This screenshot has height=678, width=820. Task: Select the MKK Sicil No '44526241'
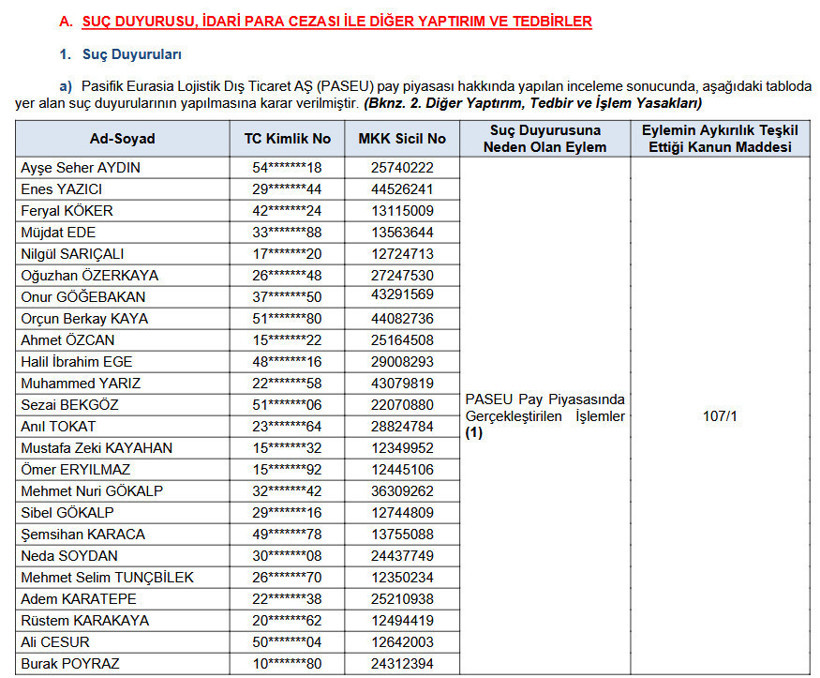pos(402,189)
